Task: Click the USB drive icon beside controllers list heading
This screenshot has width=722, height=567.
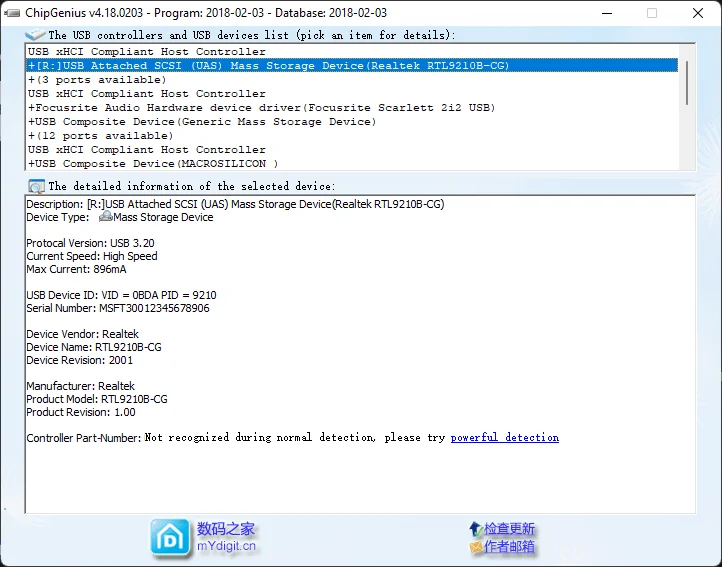Action: 35,35
